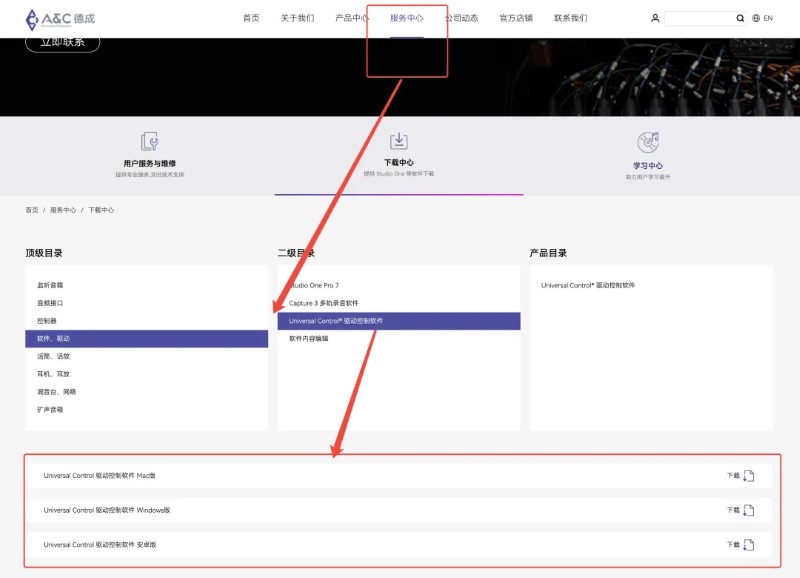Click the A&C 德成 logo
800x578 pixels.
pos(60,19)
